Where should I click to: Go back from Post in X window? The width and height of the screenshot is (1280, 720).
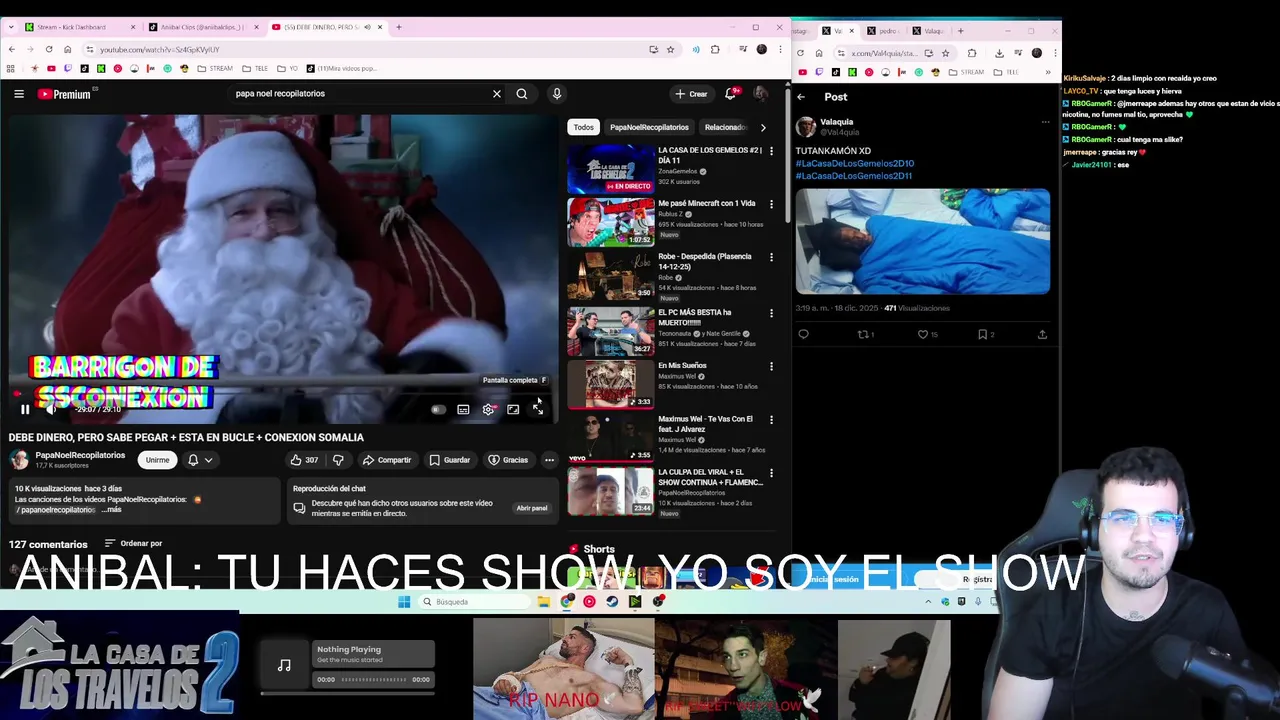click(801, 97)
